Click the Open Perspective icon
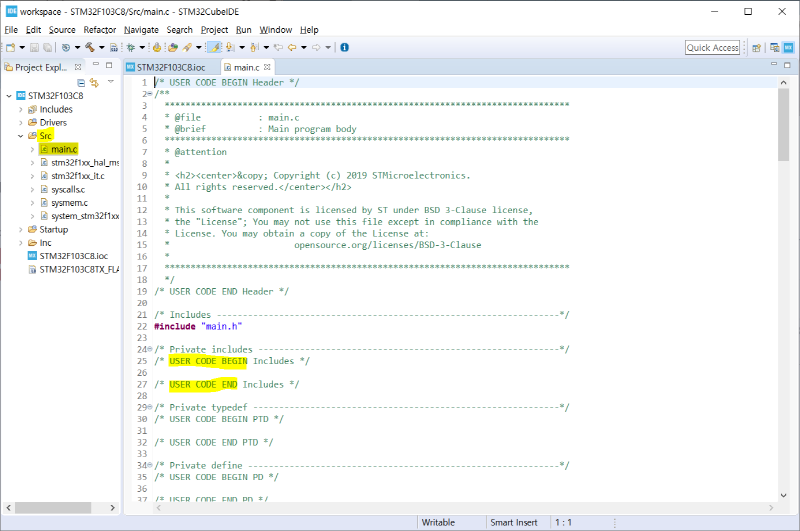The height and width of the screenshot is (531, 800). point(757,47)
